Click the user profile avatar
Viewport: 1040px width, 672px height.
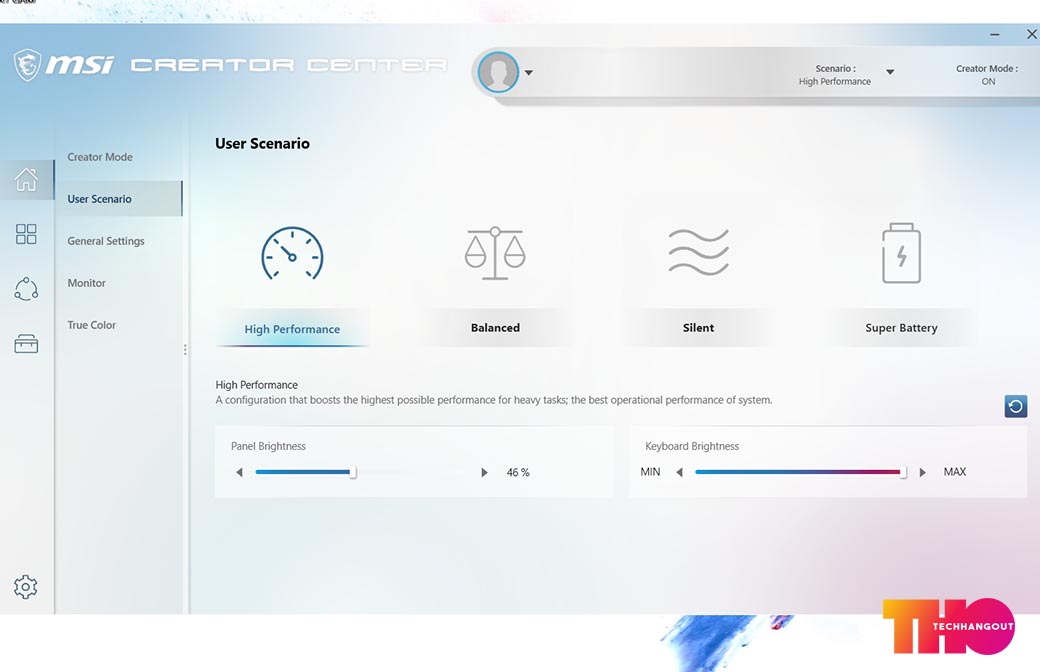[x=498, y=72]
